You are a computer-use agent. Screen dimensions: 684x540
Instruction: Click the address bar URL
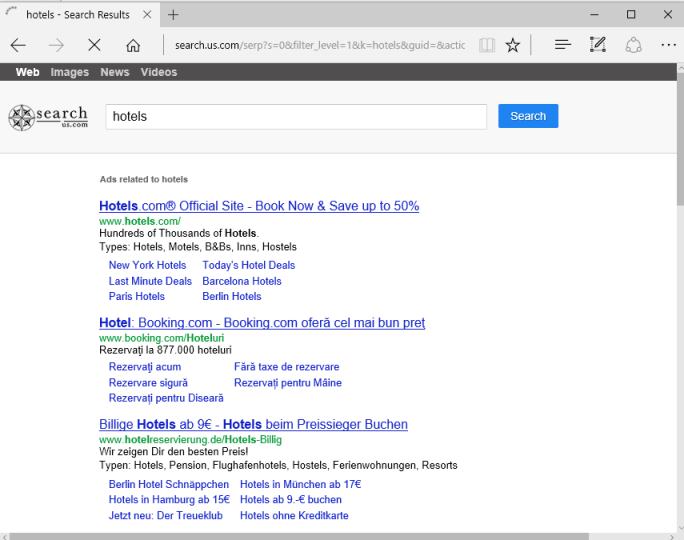click(320, 45)
